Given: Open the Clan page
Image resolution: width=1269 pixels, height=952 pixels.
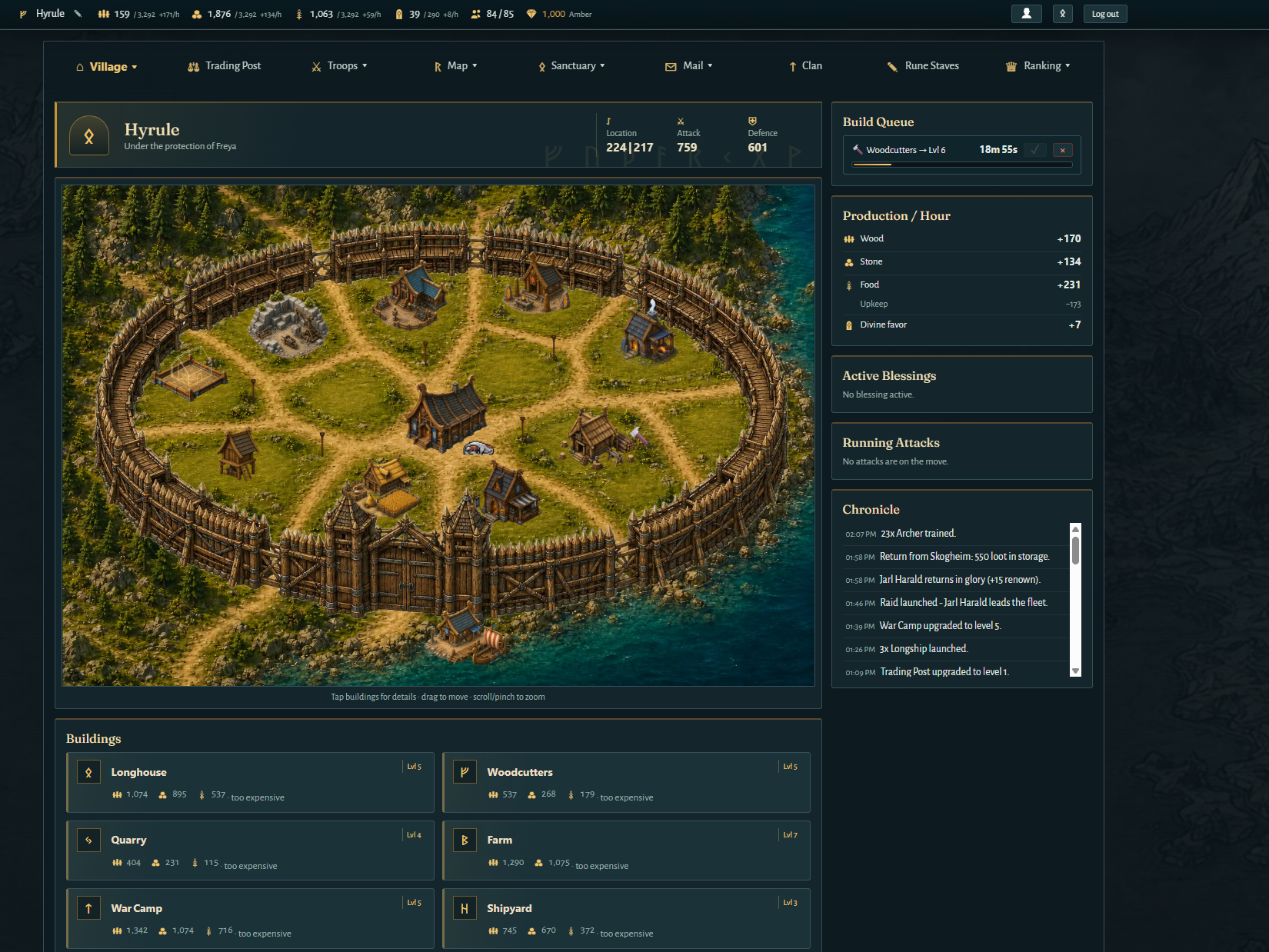Looking at the screenshot, I should coord(805,66).
